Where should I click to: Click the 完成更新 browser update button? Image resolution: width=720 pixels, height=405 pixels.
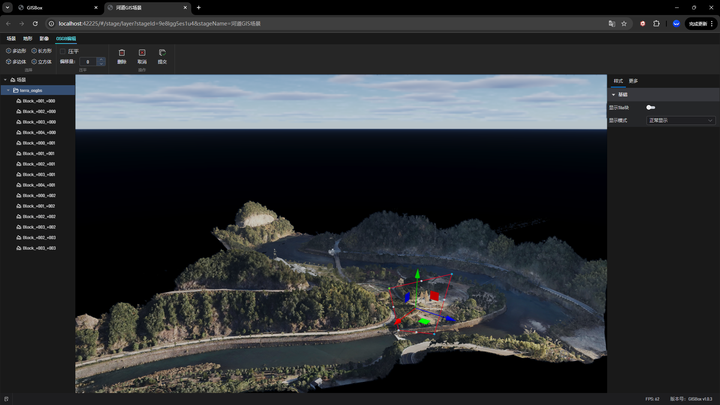[x=697, y=22]
